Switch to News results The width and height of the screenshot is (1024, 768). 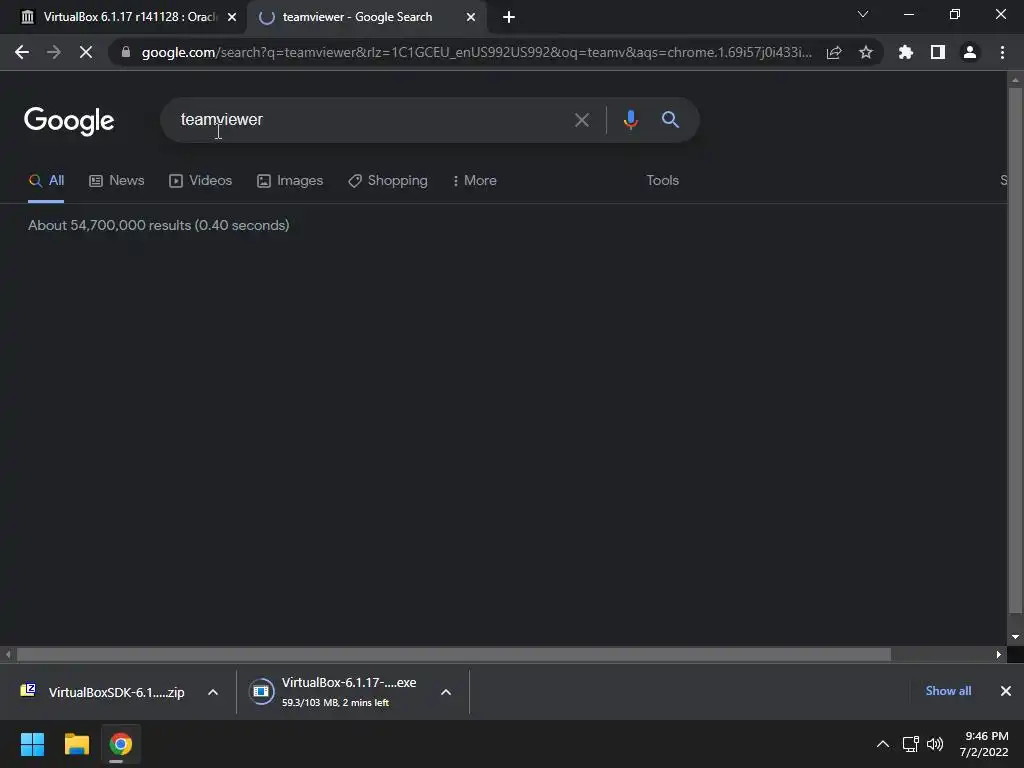point(117,181)
